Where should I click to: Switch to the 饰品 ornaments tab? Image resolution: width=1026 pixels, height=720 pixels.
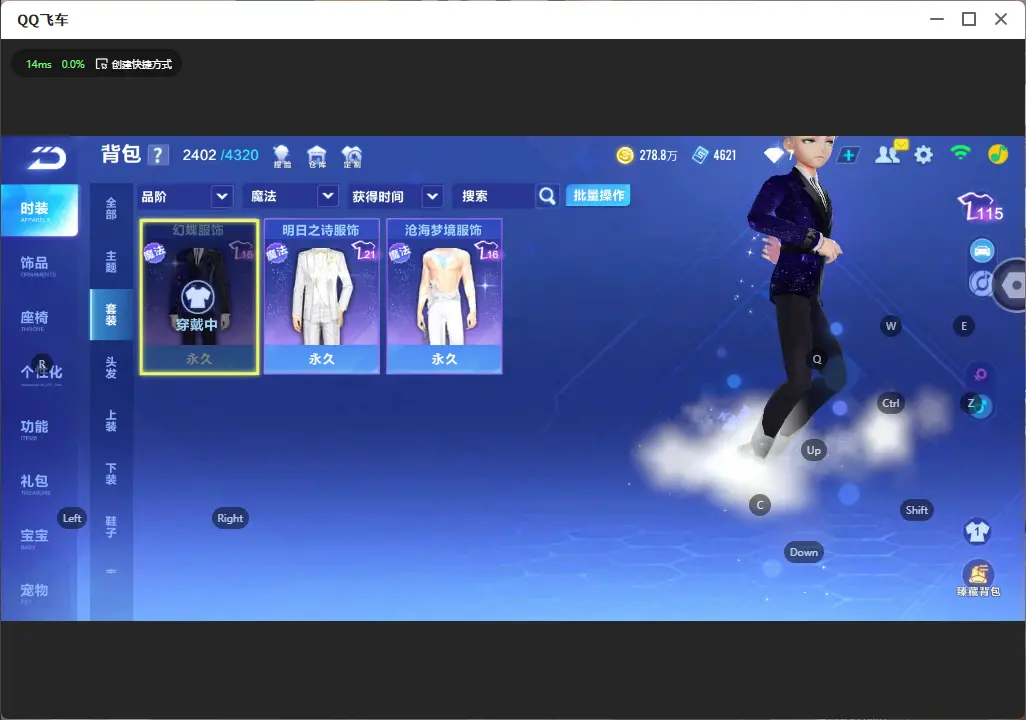click(39, 265)
